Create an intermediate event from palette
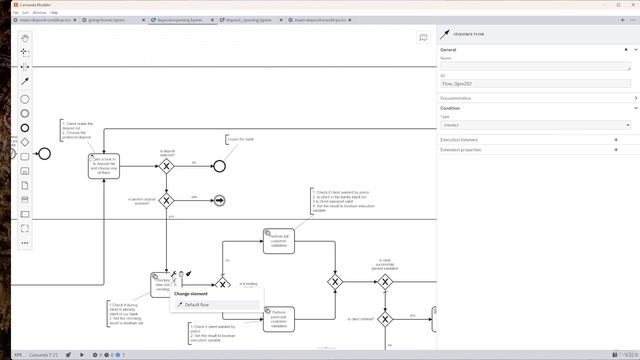640x360 pixels. [x=25, y=113]
